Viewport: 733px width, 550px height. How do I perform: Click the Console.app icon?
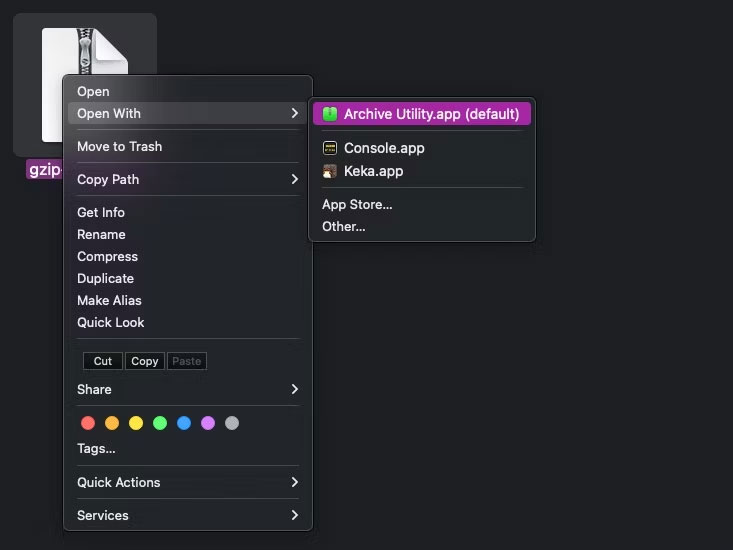(330, 148)
